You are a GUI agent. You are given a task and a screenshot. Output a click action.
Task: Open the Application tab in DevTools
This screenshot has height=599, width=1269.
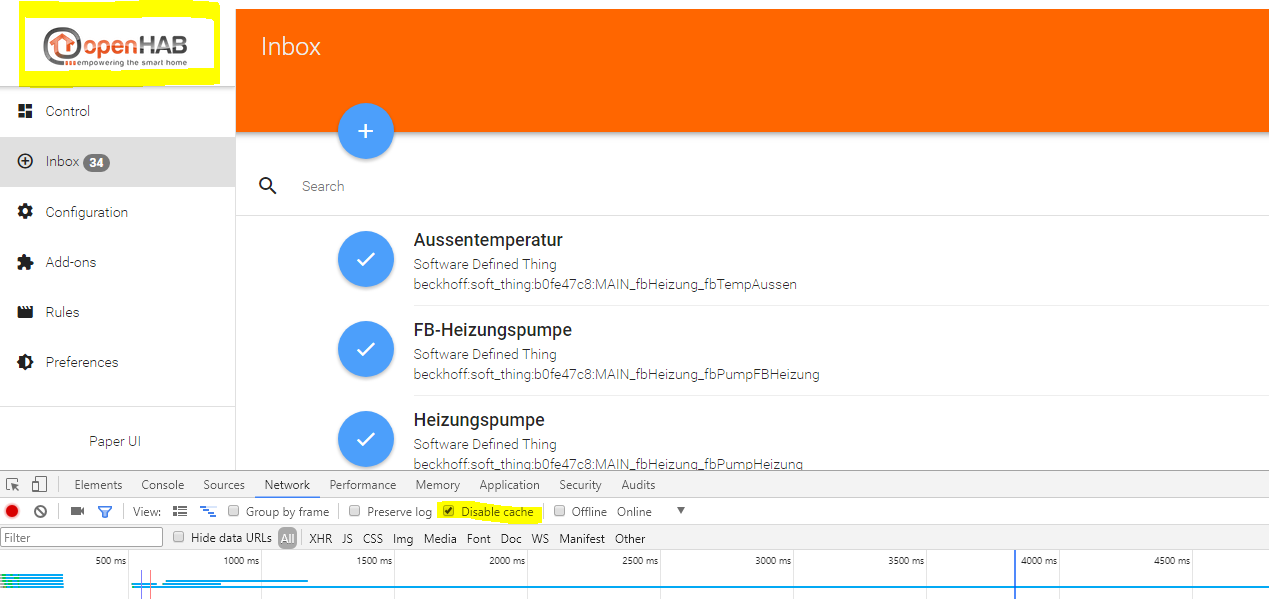(509, 484)
